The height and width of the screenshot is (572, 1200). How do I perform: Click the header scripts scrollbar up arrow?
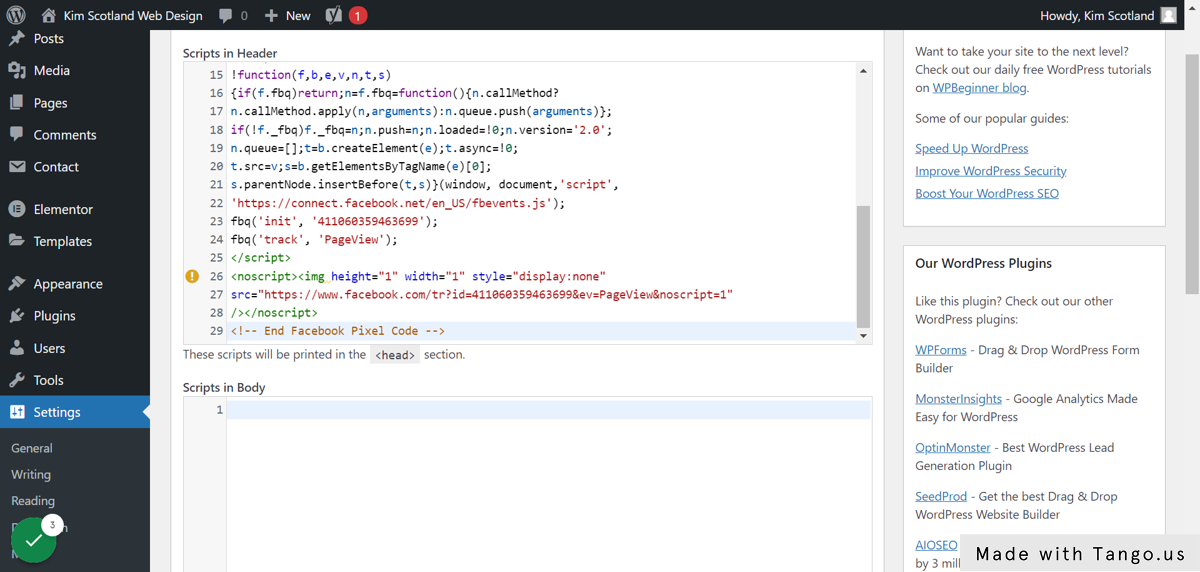point(864,72)
